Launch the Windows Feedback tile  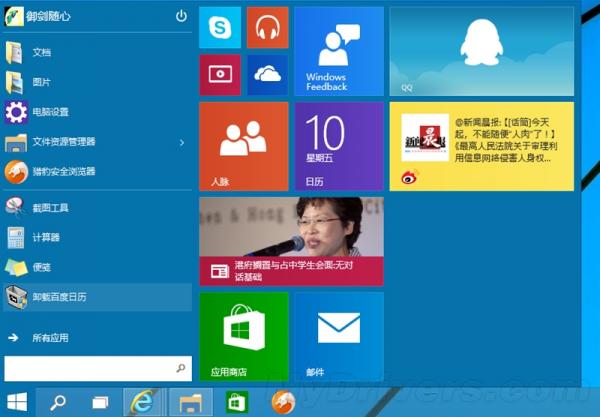tap(338, 51)
